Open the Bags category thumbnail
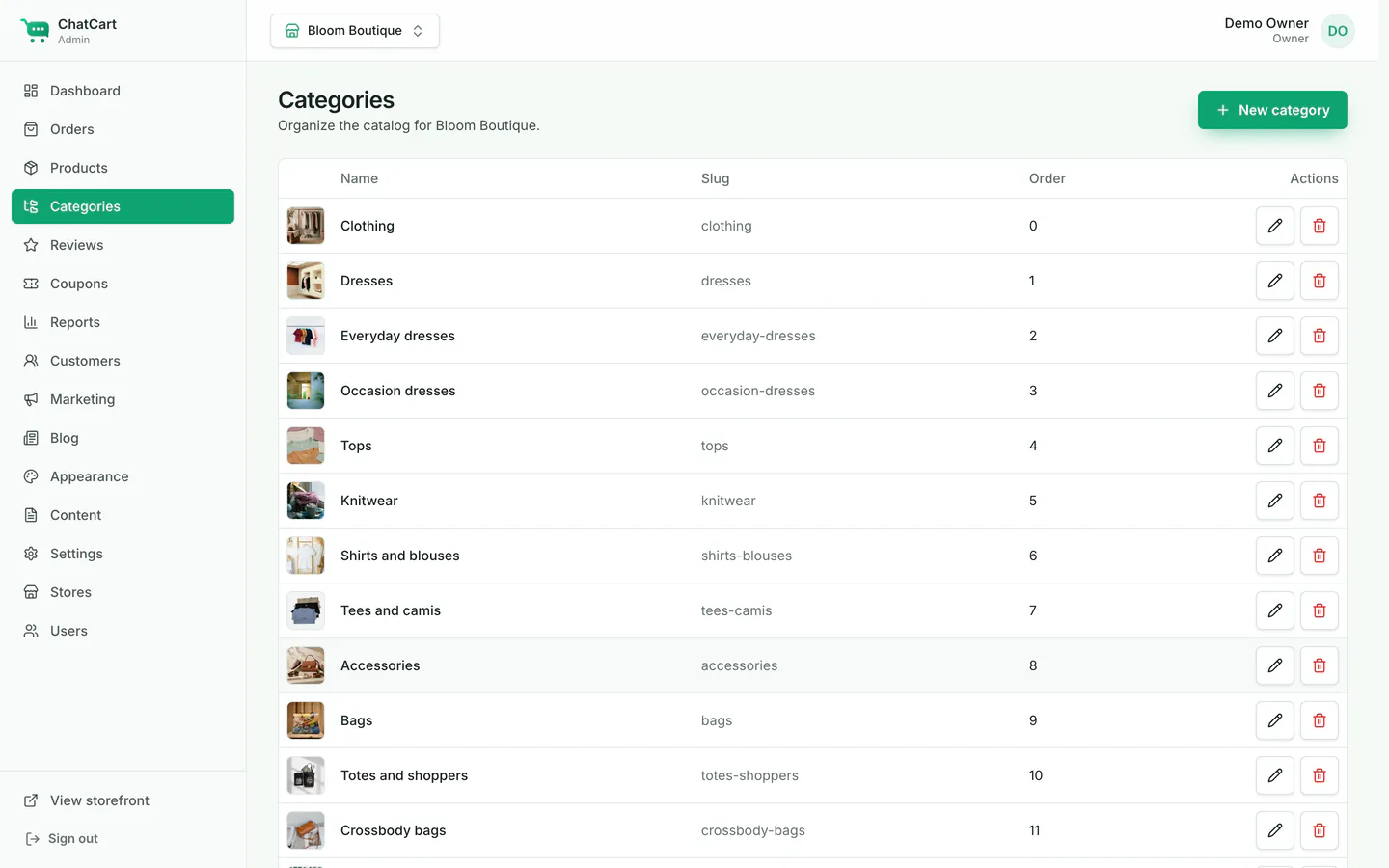The image size is (1389, 868). 306,720
